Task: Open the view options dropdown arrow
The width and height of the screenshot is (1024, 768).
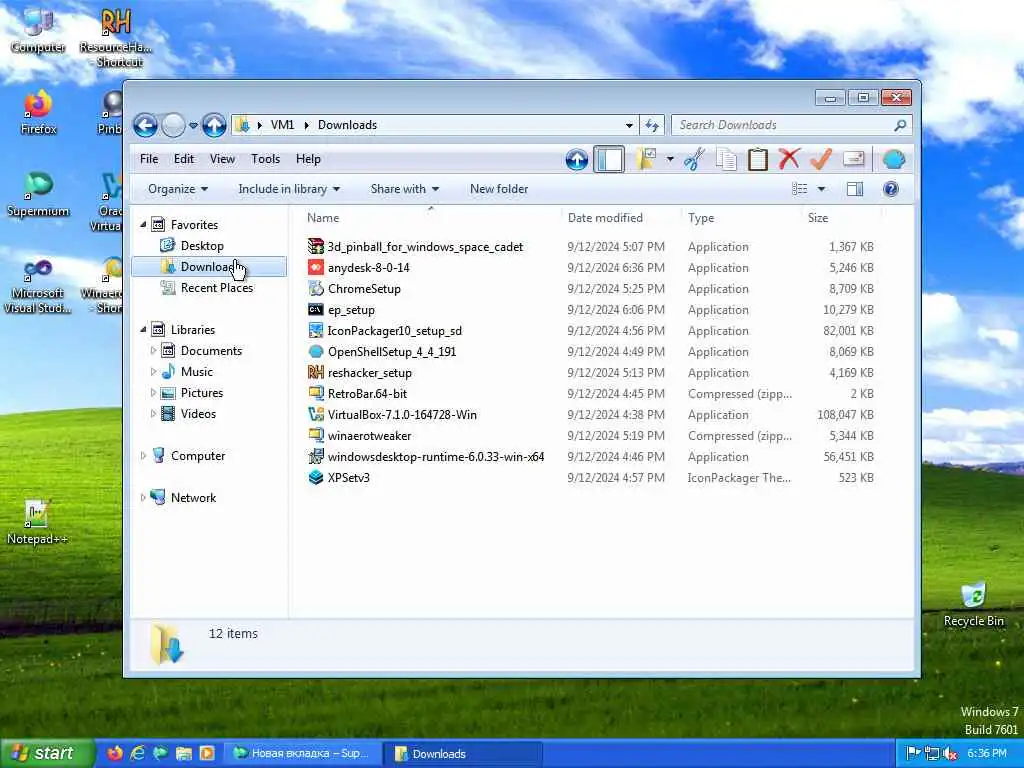Action: pos(822,189)
